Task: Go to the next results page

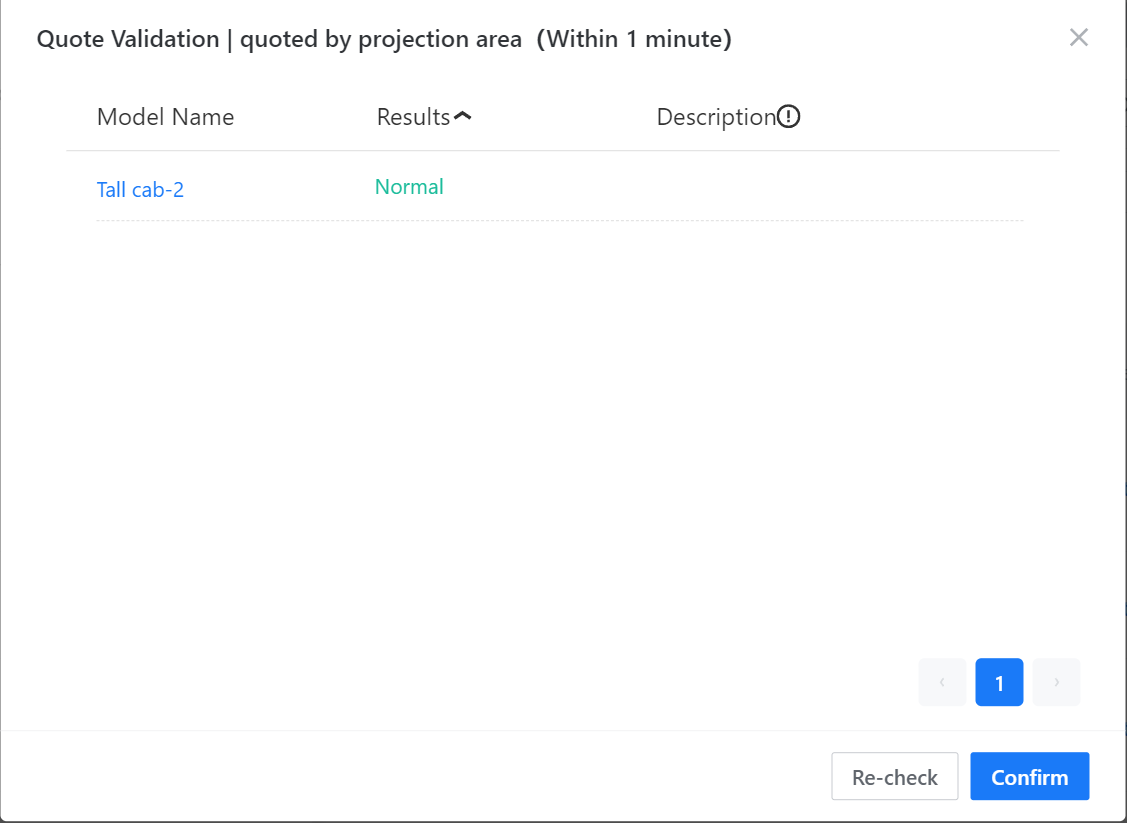Action: point(1056,682)
